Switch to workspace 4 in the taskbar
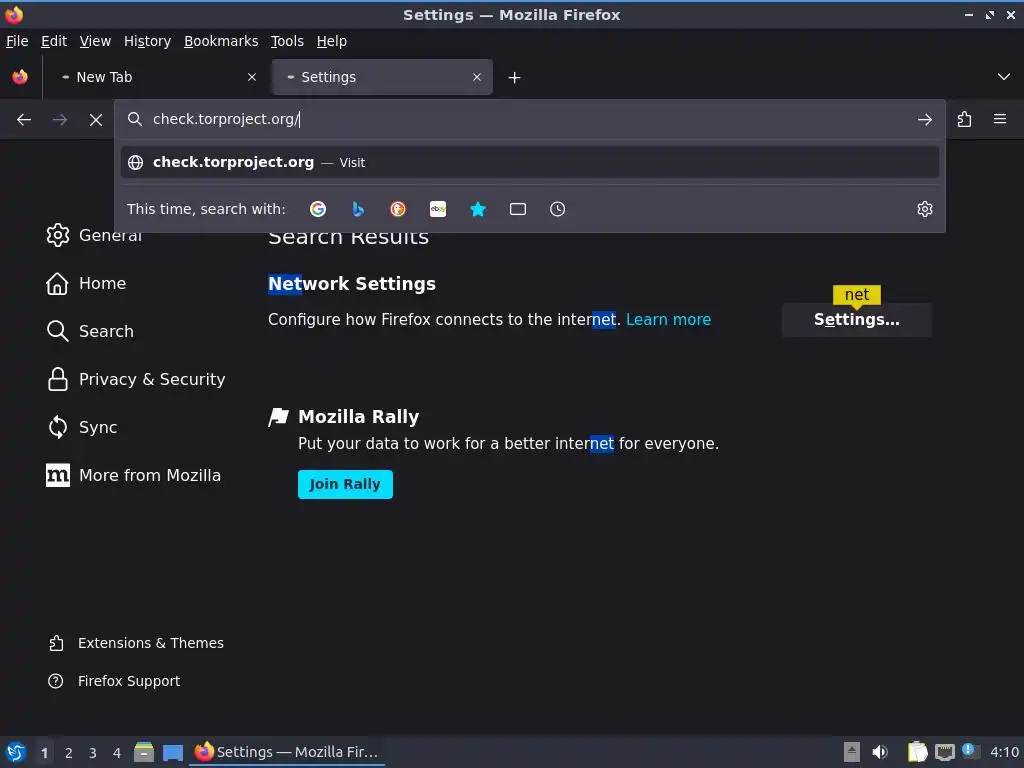 coord(117,753)
